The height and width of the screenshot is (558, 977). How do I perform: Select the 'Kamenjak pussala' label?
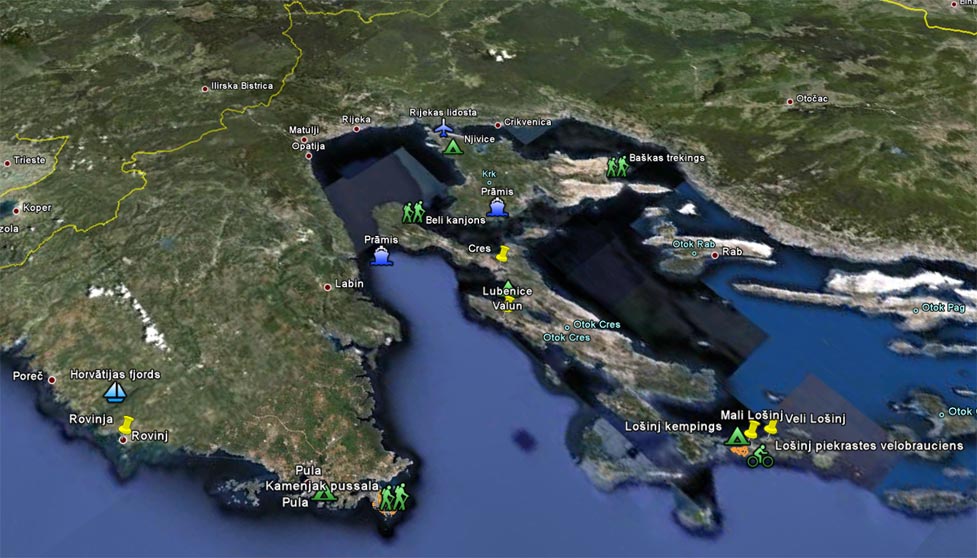click(322, 485)
